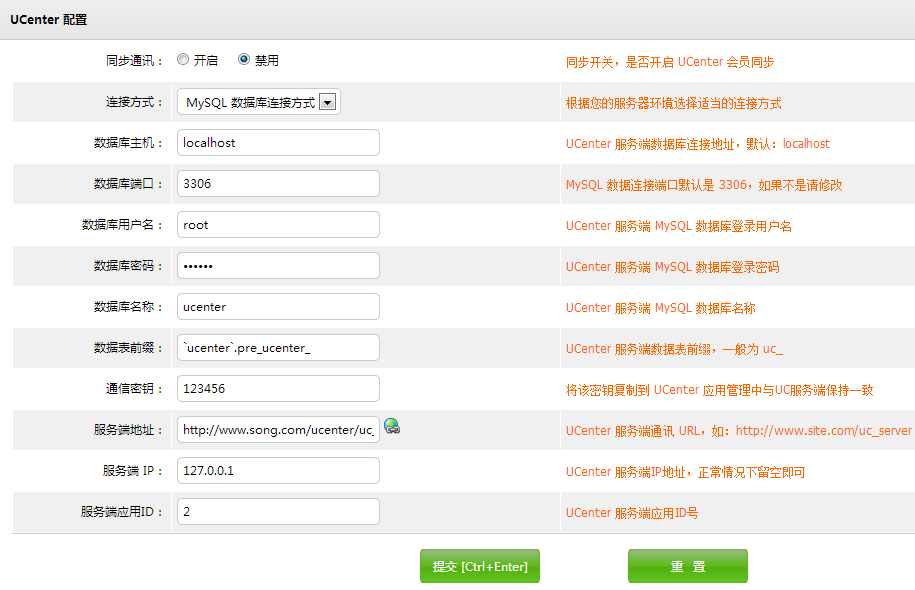Focus the 服务端 IP input field

click(278, 470)
